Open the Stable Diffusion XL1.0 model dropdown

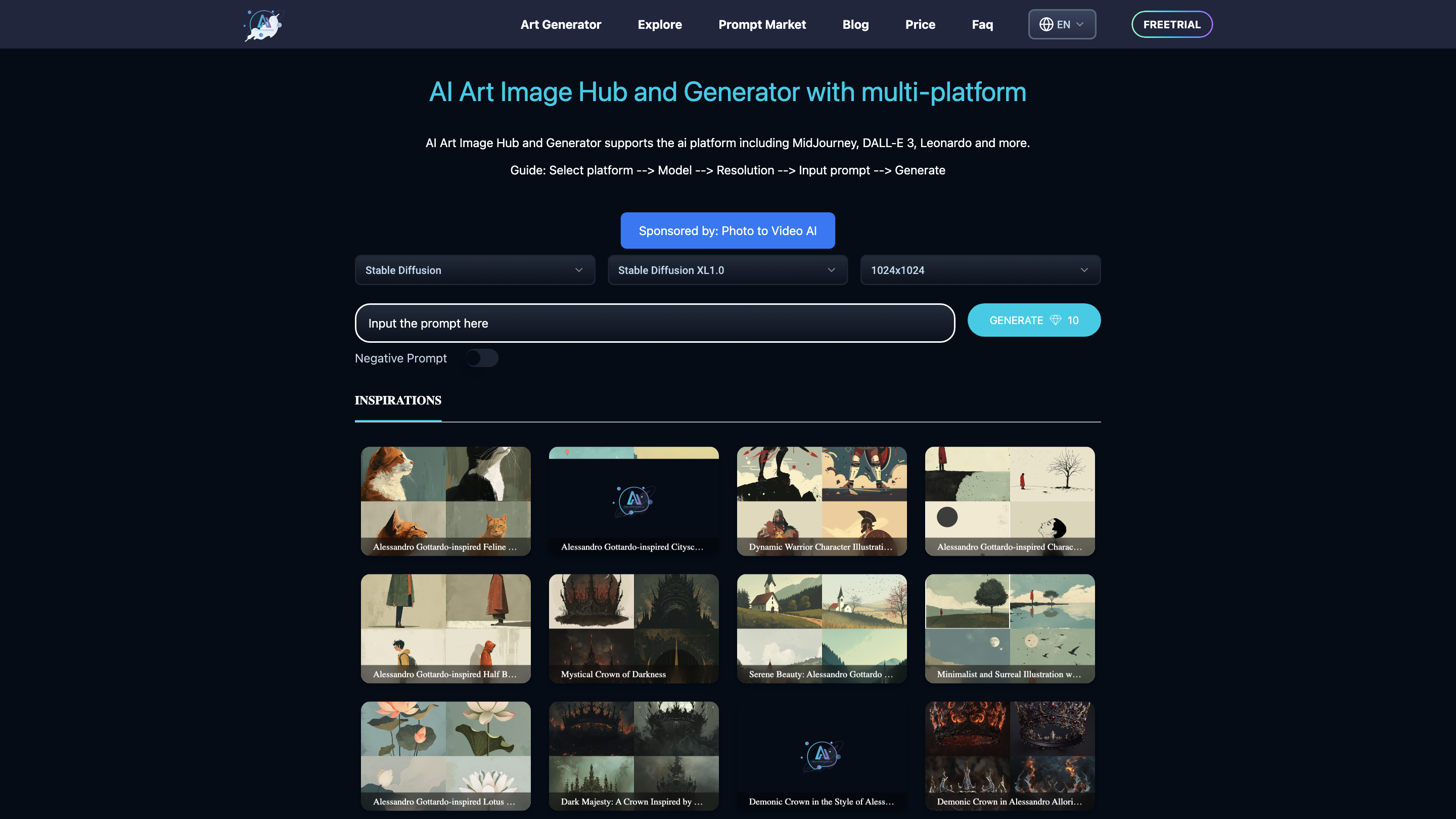[727, 270]
